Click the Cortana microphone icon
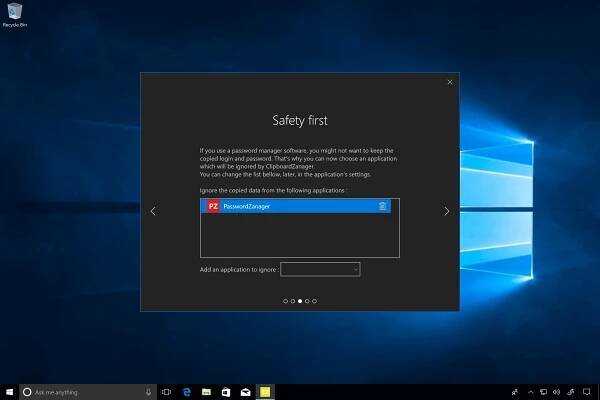 [x=148, y=392]
